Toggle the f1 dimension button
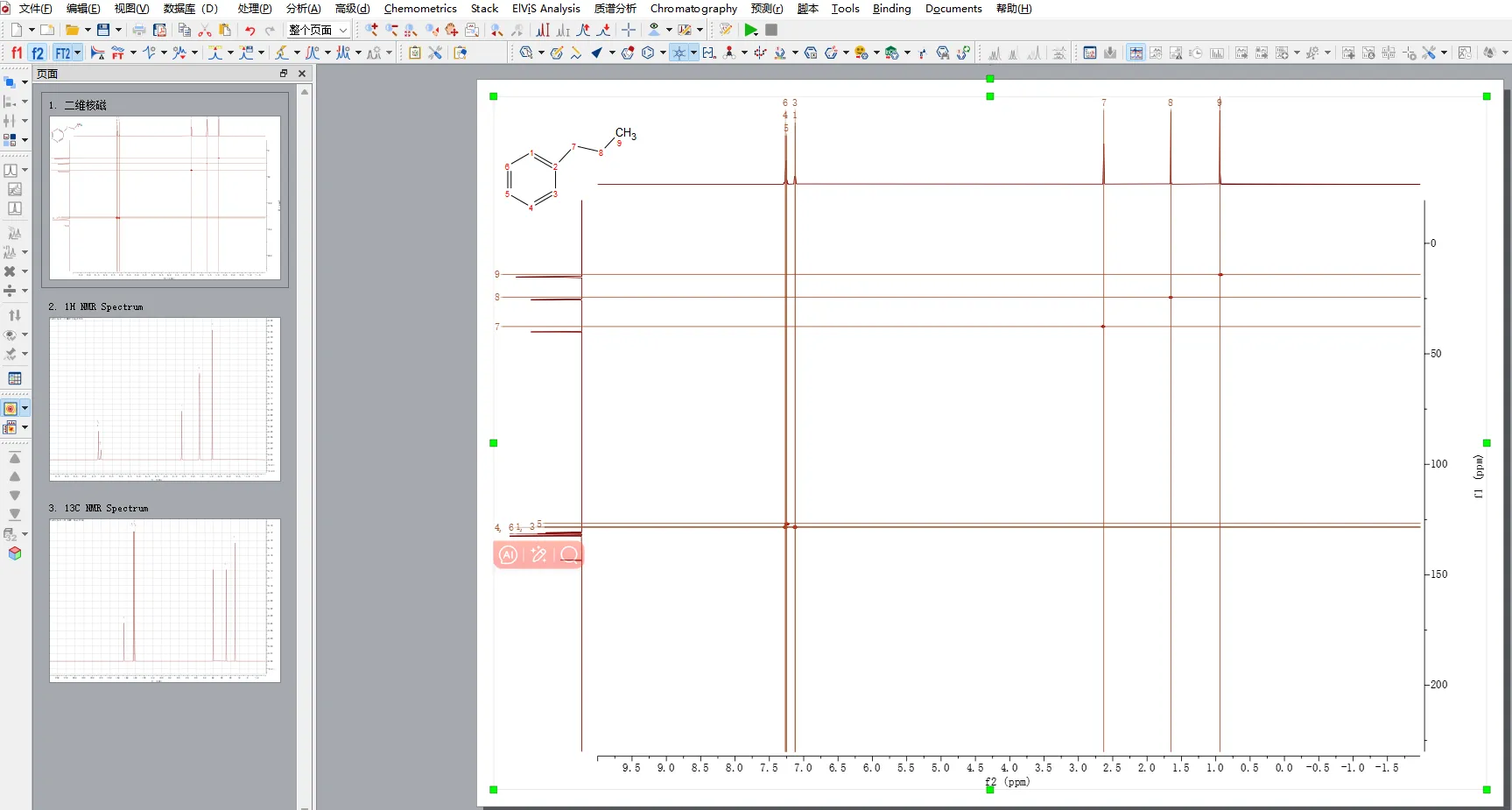The width and height of the screenshot is (1512, 810). [x=16, y=53]
